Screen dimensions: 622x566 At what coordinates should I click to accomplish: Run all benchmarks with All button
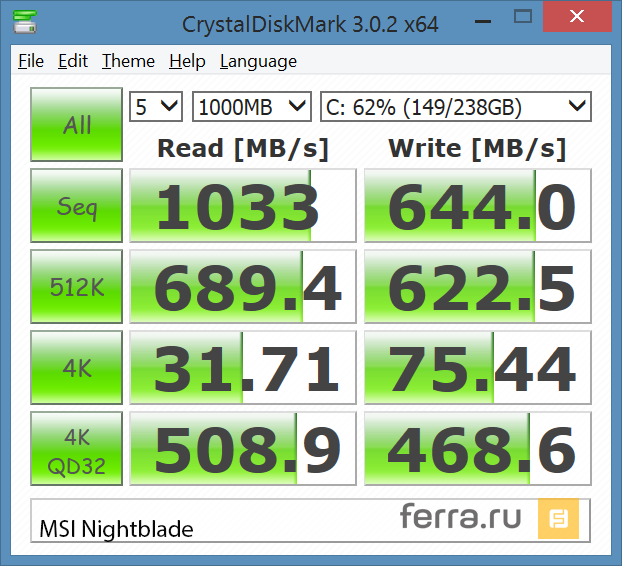click(x=77, y=125)
